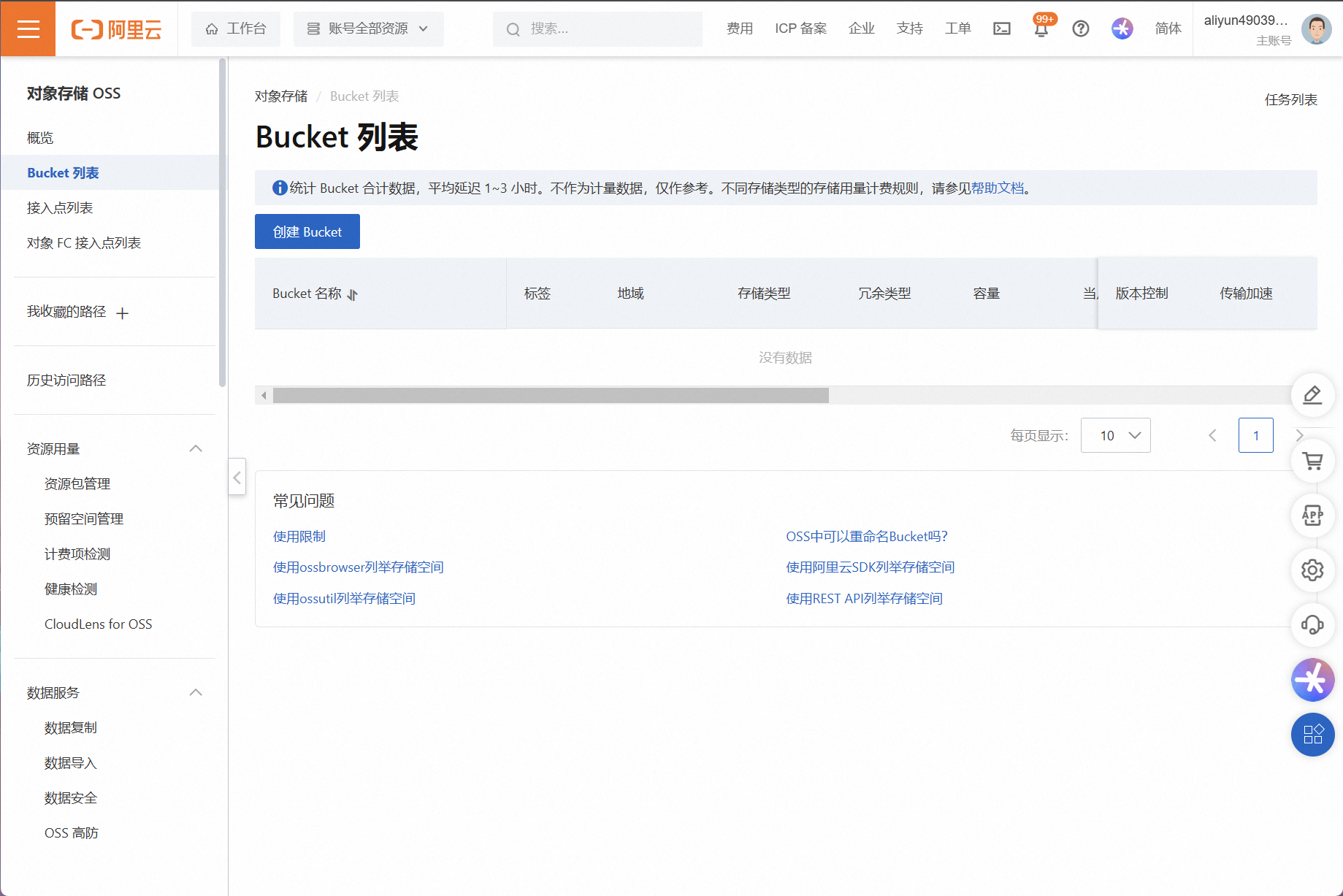The width and height of the screenshot is (1343, 896).
Task: Open the help question mark icon
Action: (1081, 28)
